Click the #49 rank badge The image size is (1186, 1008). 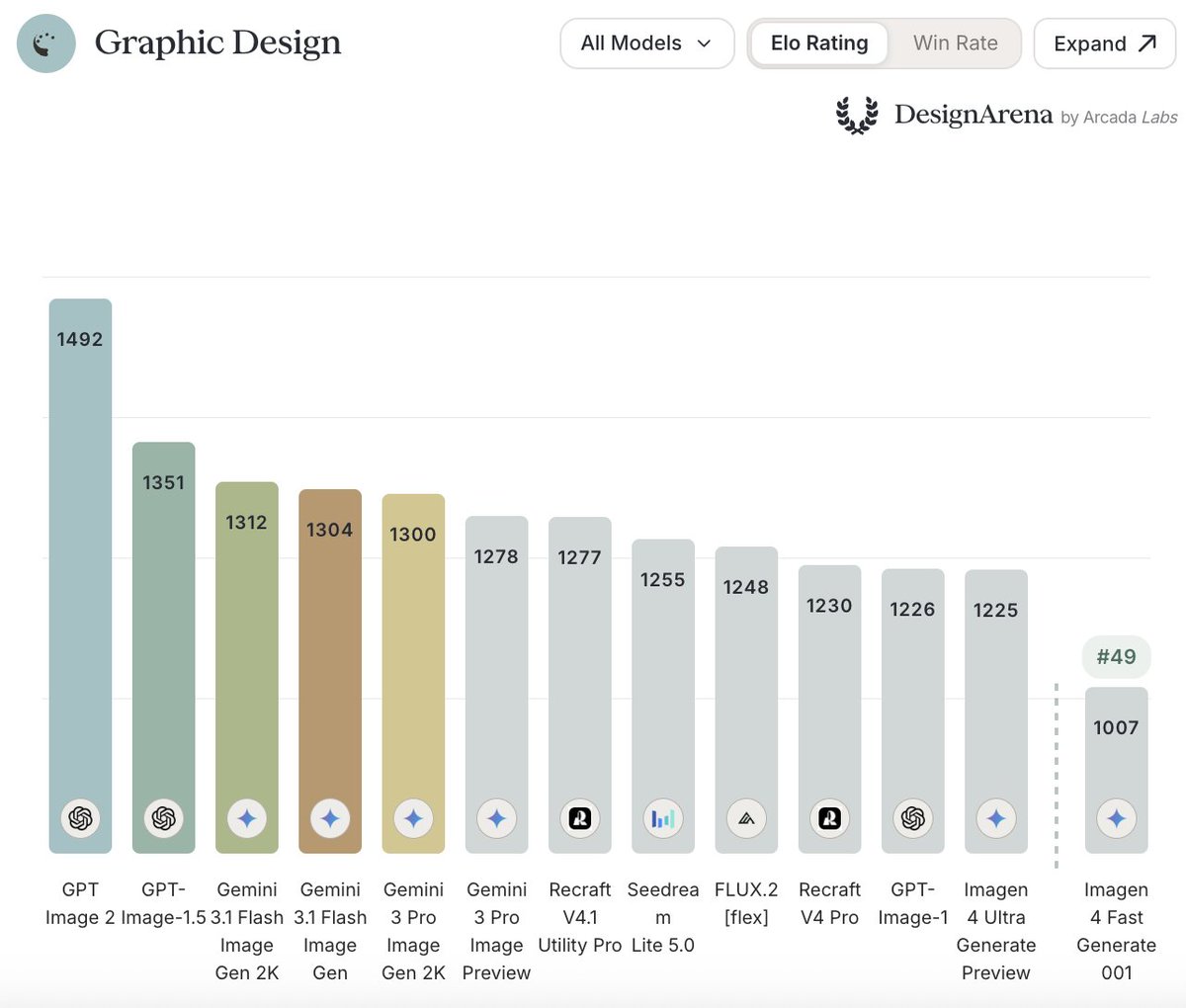(1117, 656)
